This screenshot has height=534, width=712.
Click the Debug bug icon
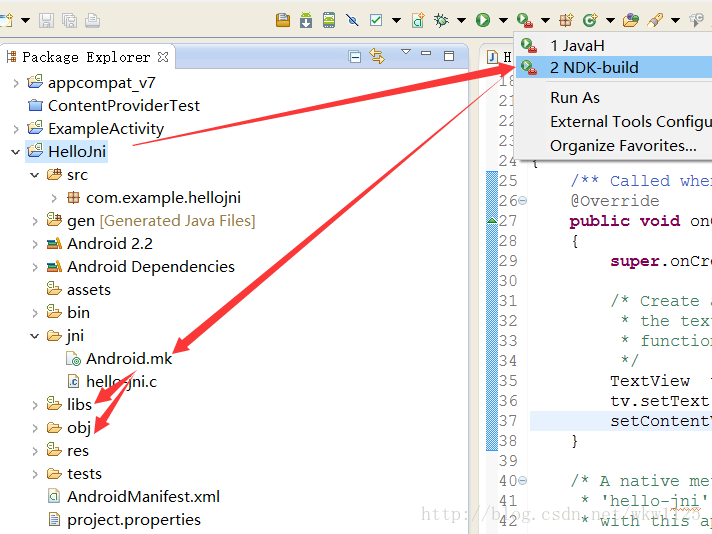(x=441, y=20)
